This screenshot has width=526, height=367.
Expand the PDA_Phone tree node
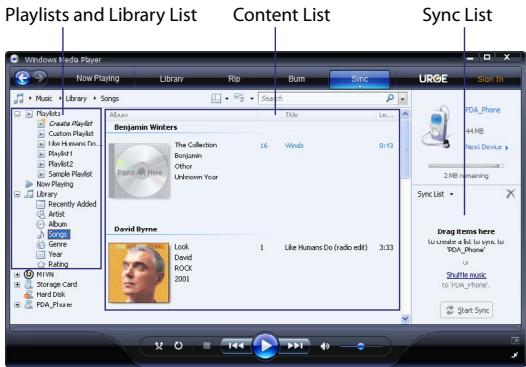point(17,305)
